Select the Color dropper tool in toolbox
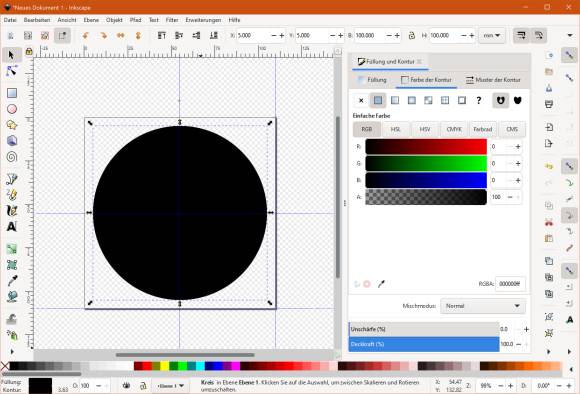 [x=12, y=281]
